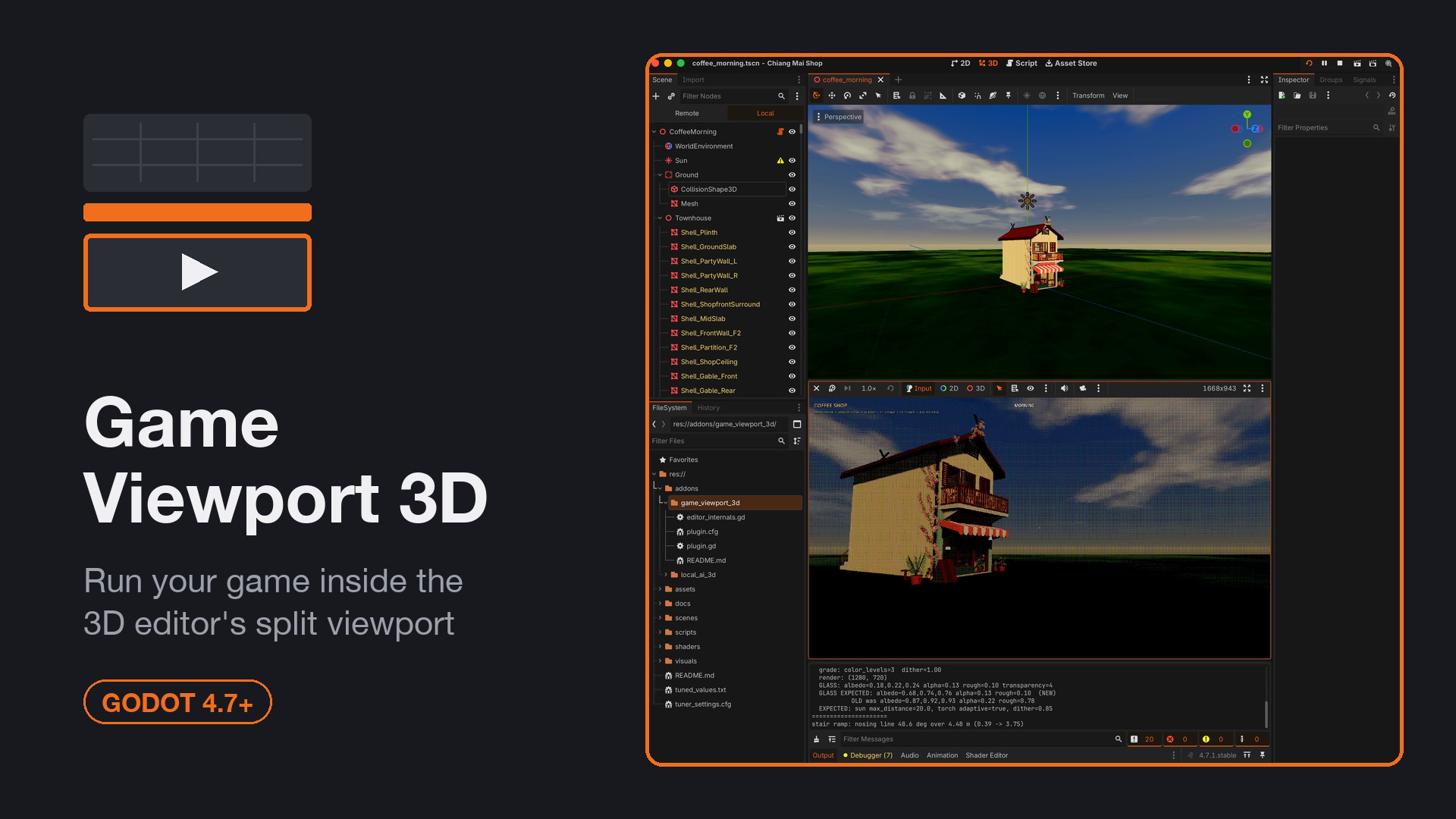Toggle visibility of CollisionShape3D

pyautogui.click(x=792, y=190)
